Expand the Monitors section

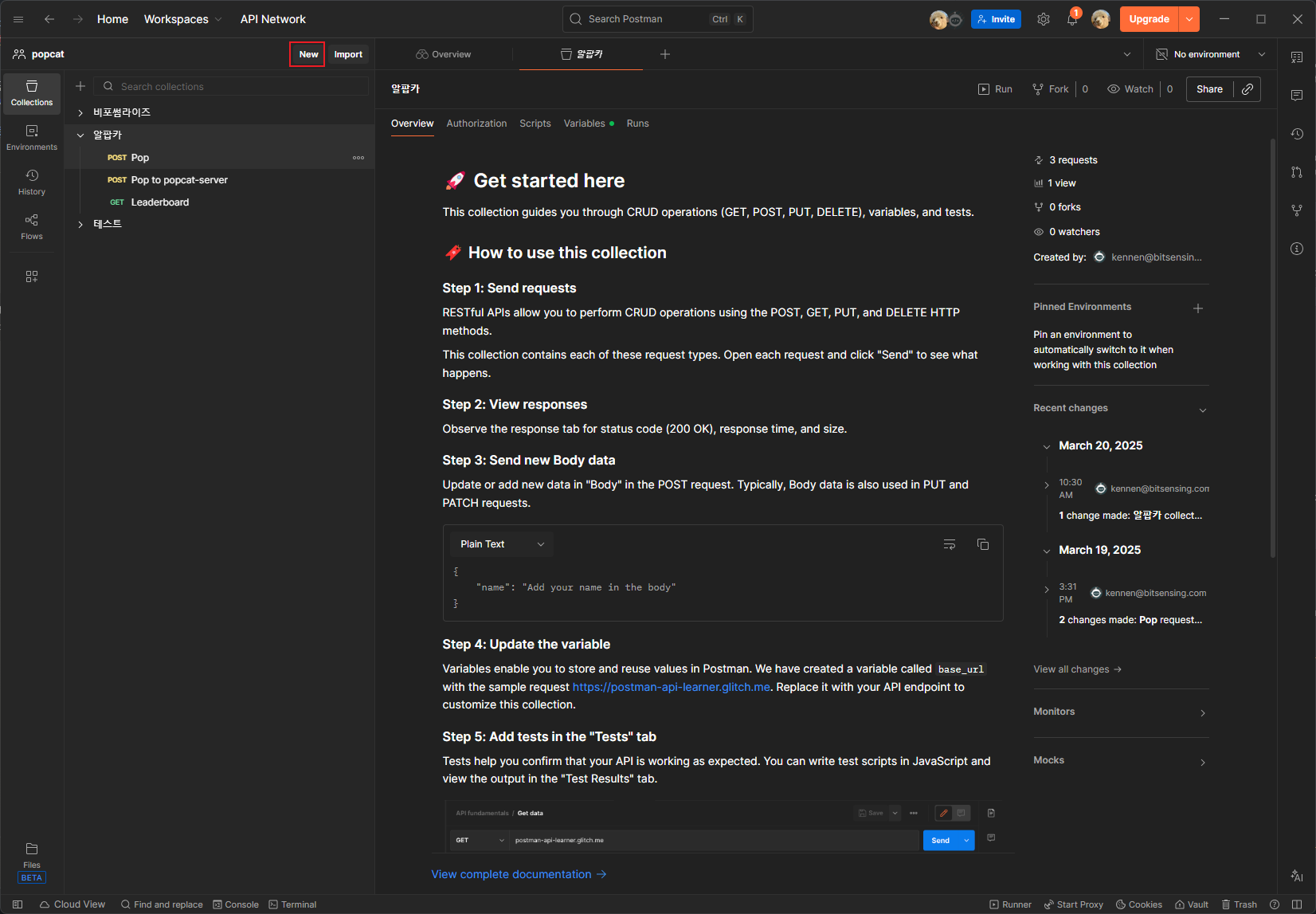pos(1203,712)
